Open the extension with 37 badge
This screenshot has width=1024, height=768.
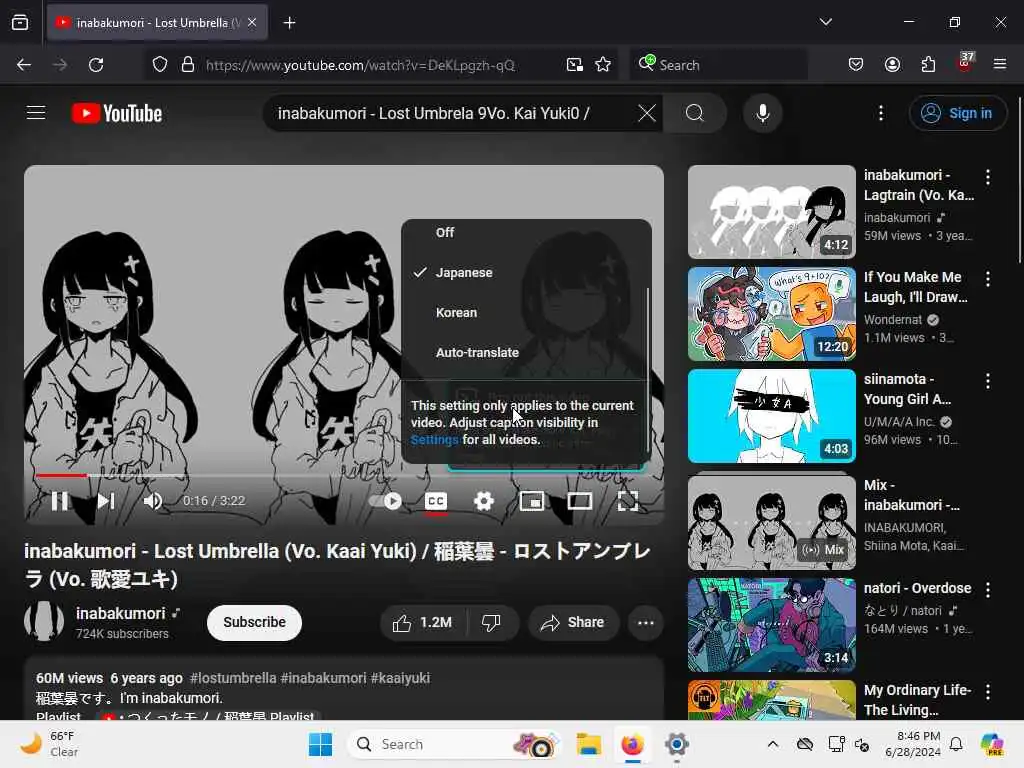pyautogui.click(x=965, y=63)
